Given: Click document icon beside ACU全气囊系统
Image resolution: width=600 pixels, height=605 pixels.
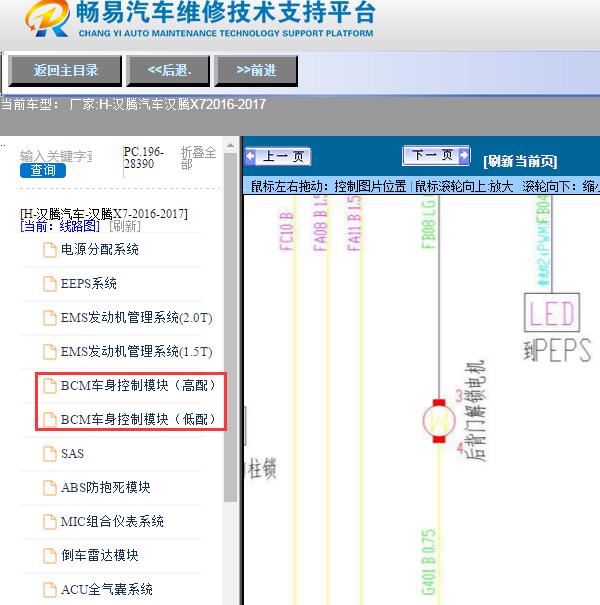Looking at the screenshot, I should tap(49, 589).
